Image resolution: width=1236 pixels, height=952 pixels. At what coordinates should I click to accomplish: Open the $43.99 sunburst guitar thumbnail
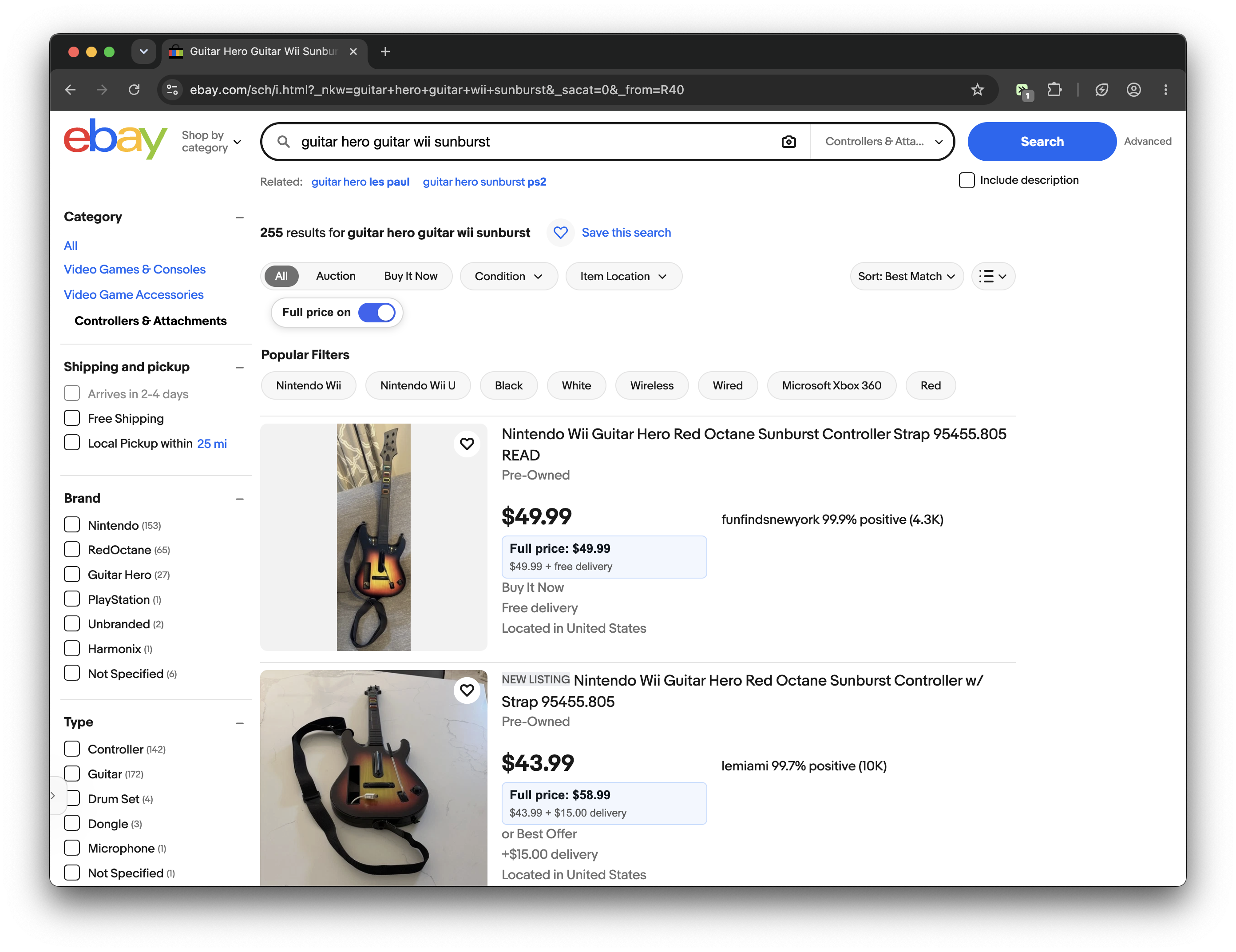pos(373,777)
